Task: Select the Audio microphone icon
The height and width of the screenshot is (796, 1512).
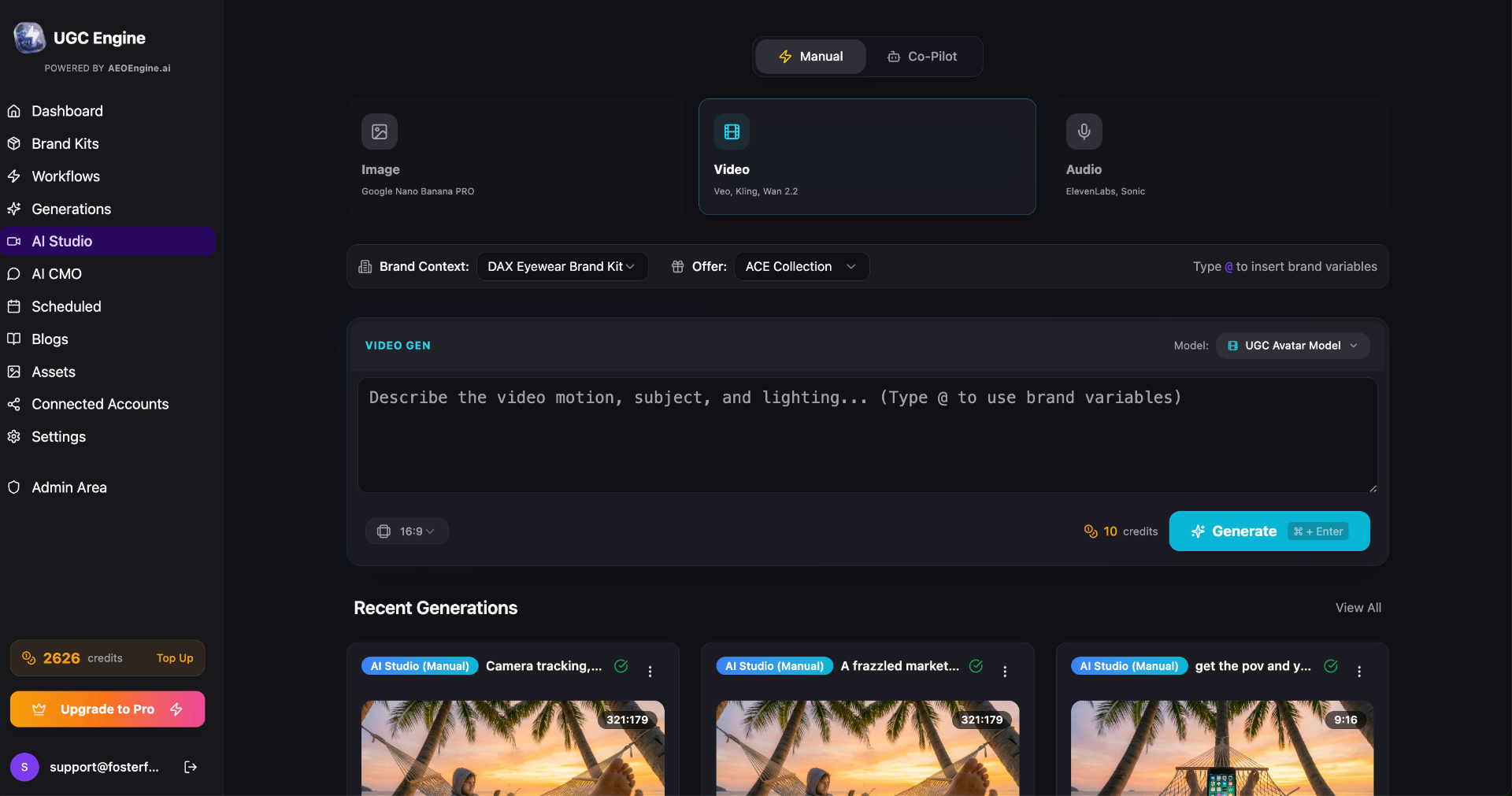Action: pos(1083,131)
